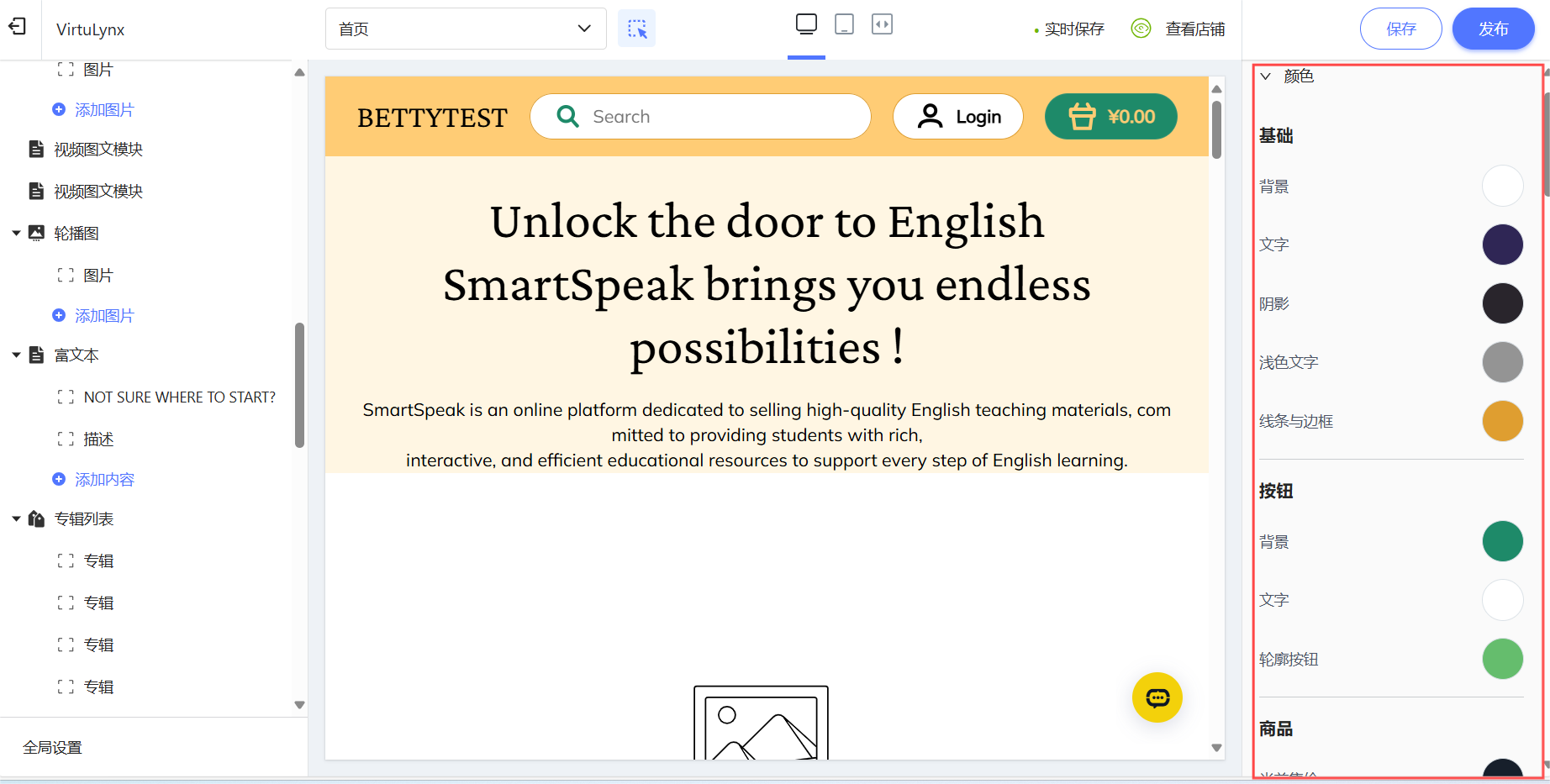Click the preview scroll down arrow
This screenshot has height=784, width=1550.
point(1216,748)
